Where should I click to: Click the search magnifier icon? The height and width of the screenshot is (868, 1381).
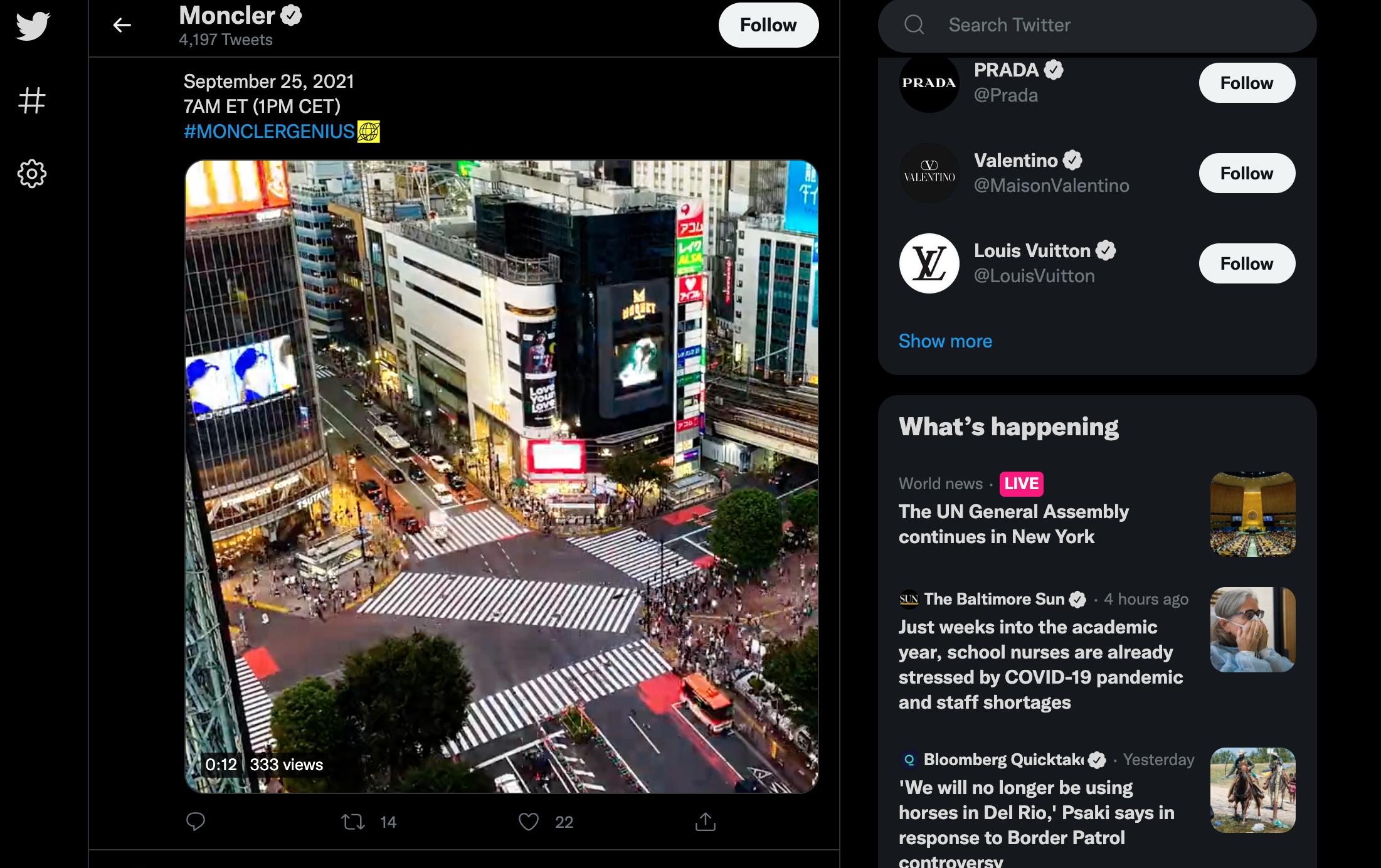914,25
